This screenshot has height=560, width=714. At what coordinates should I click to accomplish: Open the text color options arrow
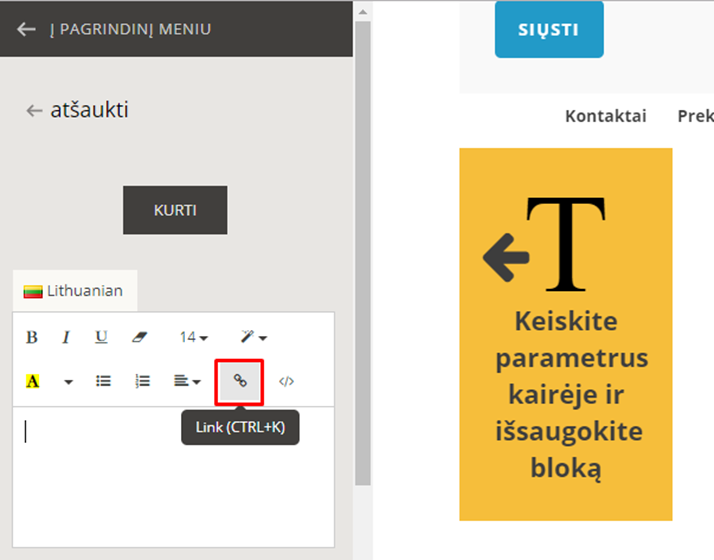tap(68, 382)
